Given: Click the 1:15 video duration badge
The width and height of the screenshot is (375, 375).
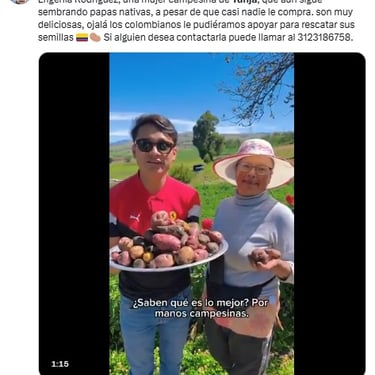Looking at the screenshot, I should [60, 364].
